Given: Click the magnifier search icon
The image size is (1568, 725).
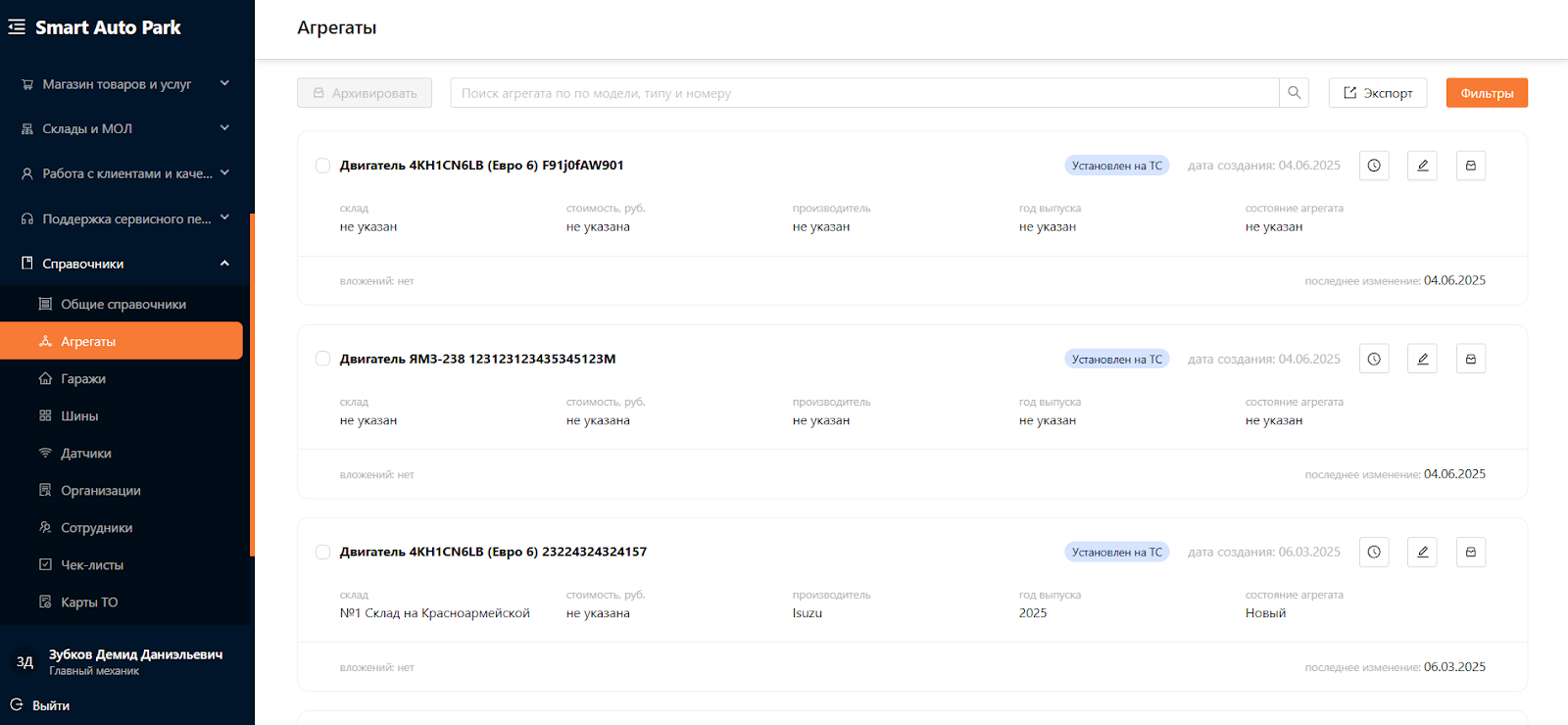Looking at the screenshot, I should pyautogui.click(x=1294, y=93).
